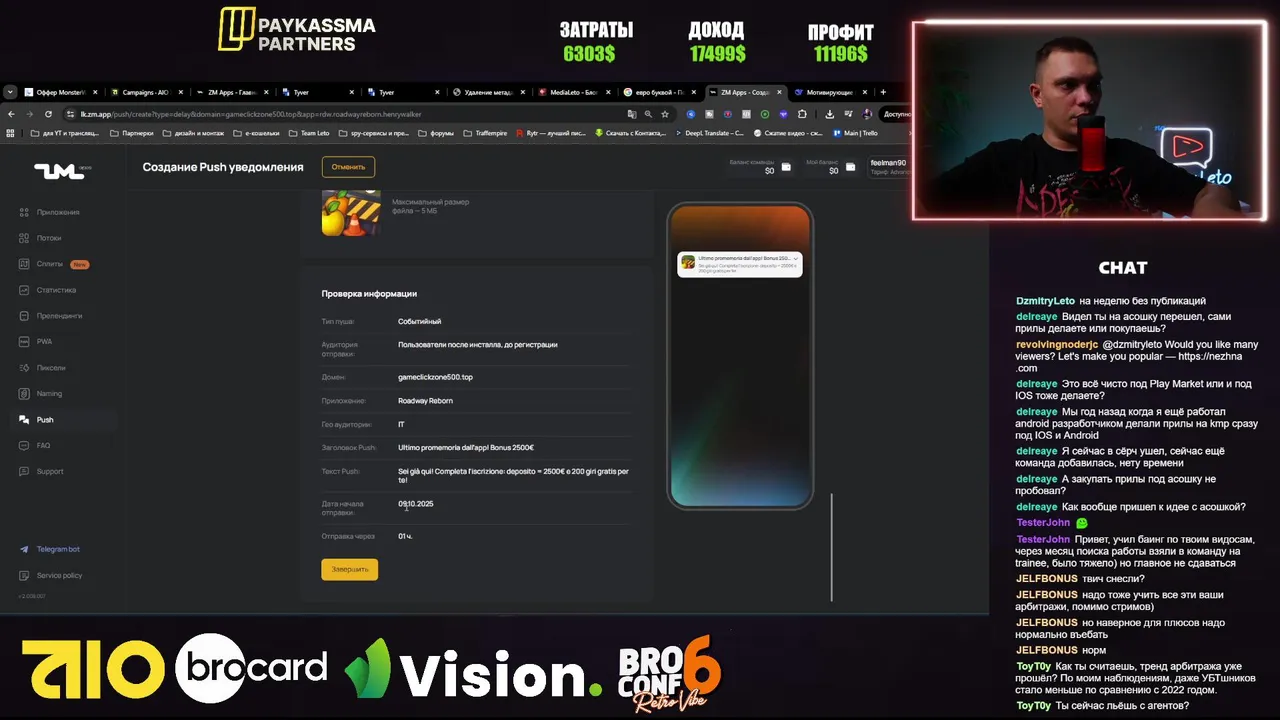
Task: Click the Приложения grid icon
Action: 24,212
